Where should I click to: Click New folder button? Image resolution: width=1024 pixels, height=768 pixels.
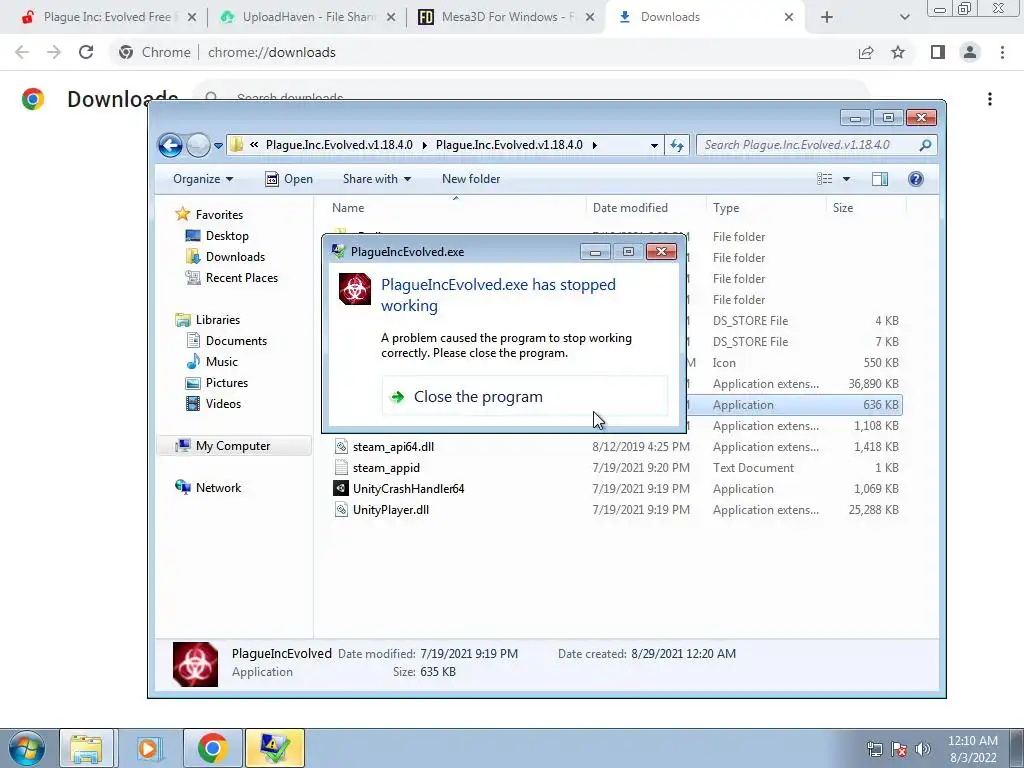tap(471, 179)
